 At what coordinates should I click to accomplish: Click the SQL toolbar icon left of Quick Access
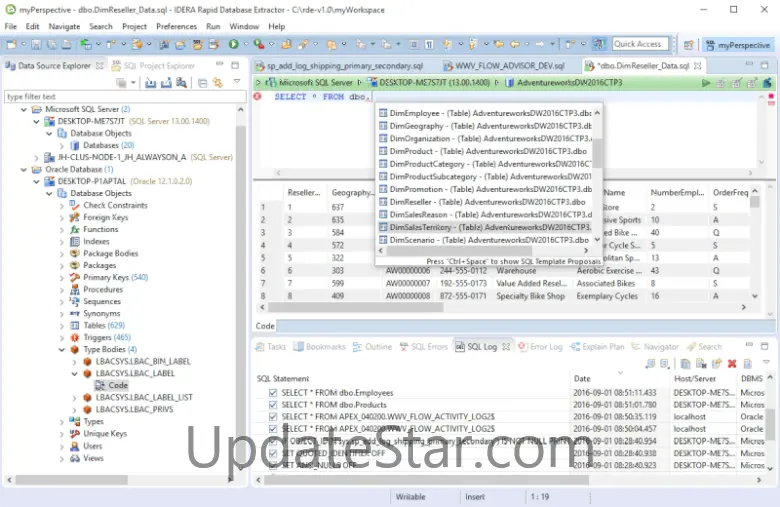[599, 44]
